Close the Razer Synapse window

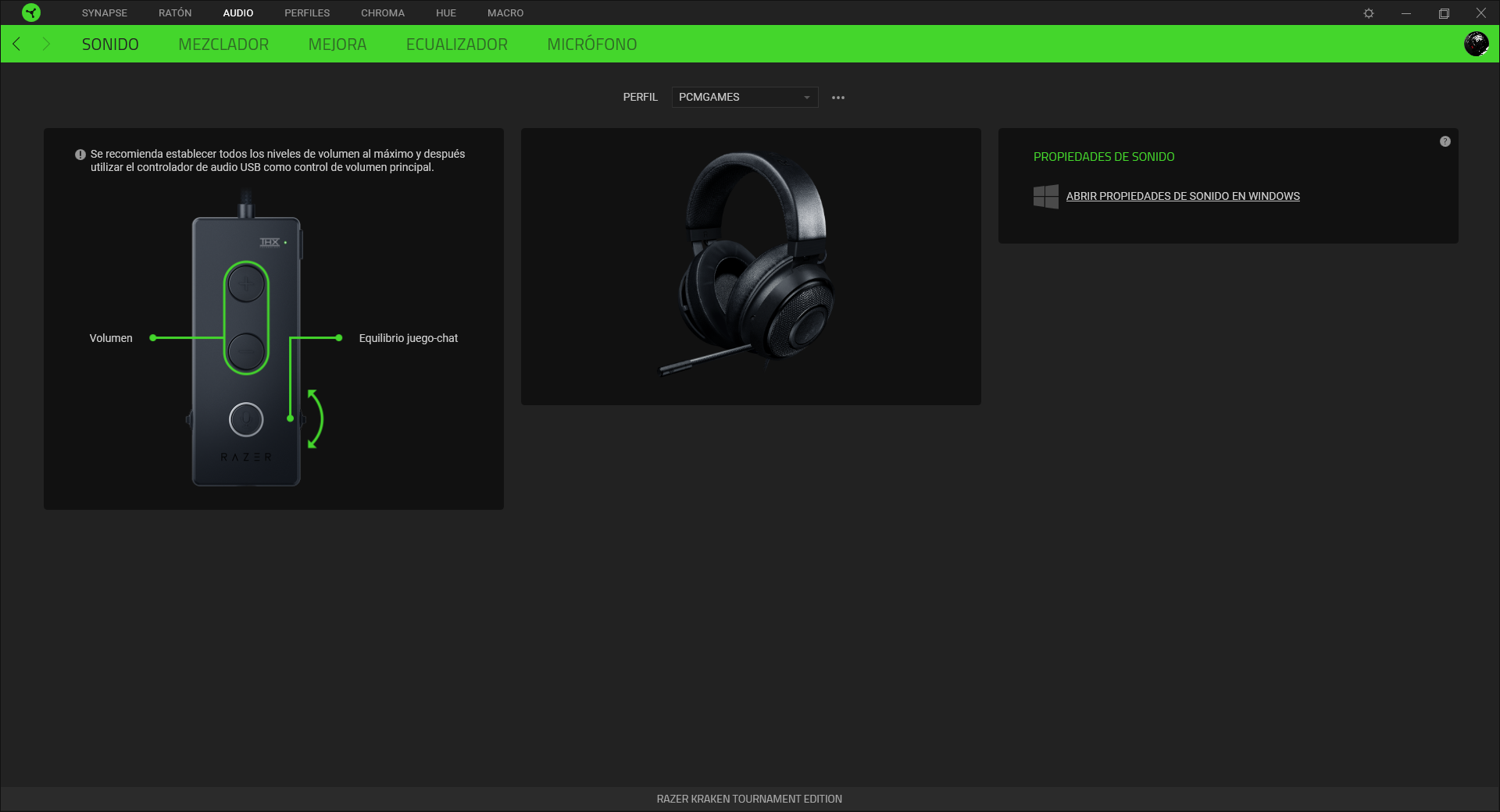(x=1481, y=13)
